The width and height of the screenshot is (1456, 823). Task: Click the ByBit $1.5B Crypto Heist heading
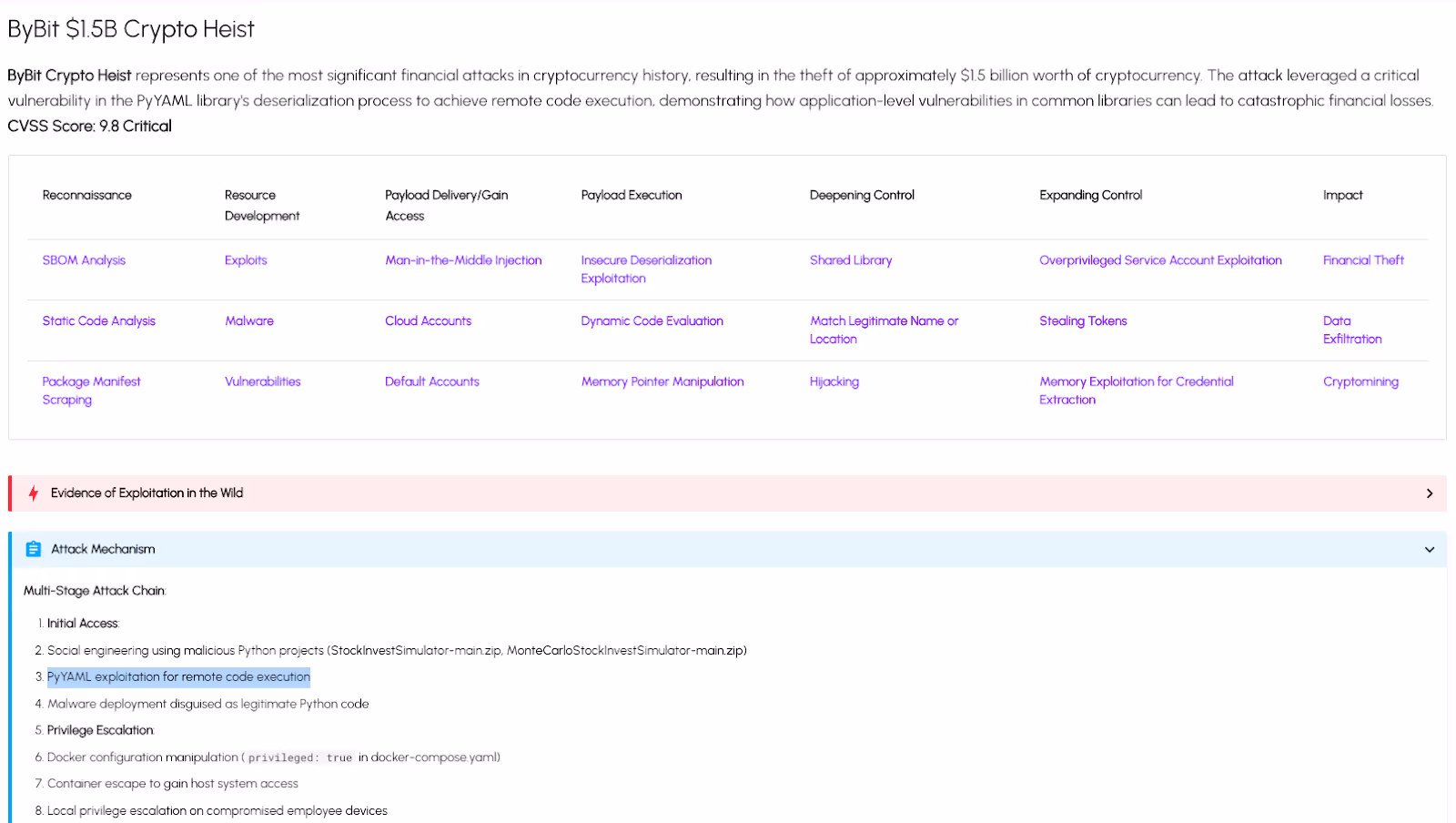131,29
